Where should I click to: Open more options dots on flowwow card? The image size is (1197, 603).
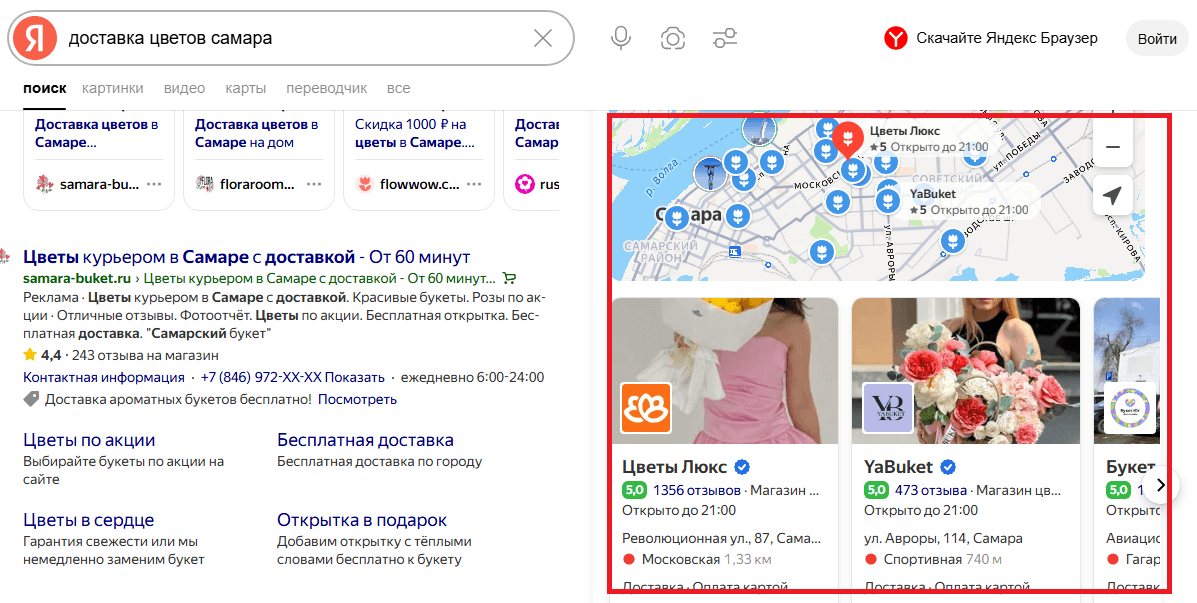click(x=474, y=184)
